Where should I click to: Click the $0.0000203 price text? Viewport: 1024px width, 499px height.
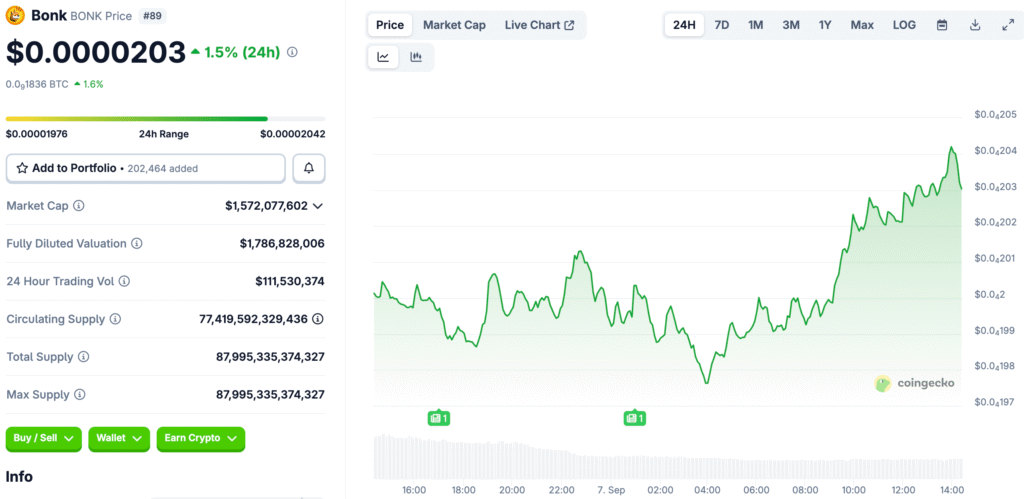tap(96, 52)
